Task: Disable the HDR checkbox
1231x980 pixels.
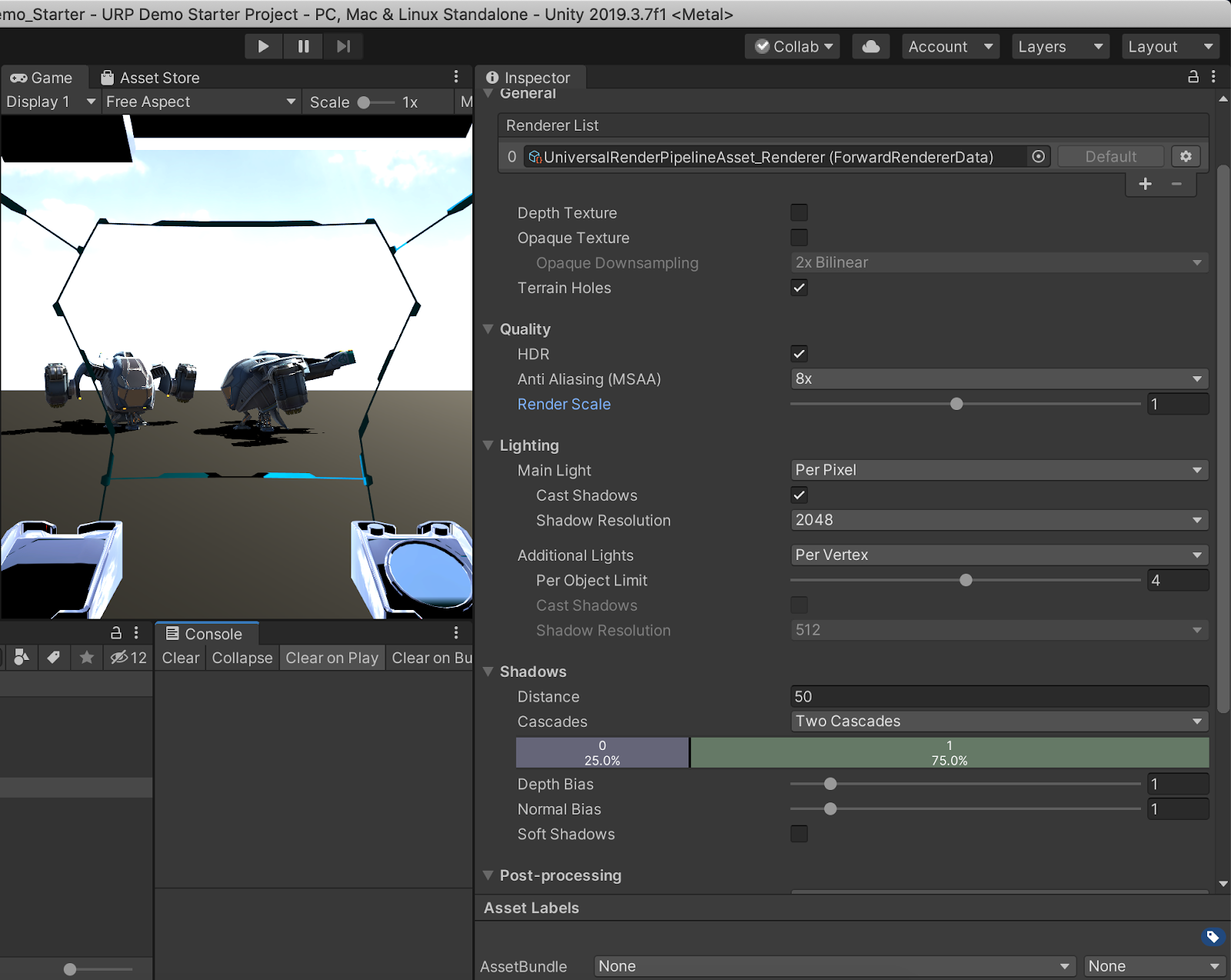Action: (799, 354)
